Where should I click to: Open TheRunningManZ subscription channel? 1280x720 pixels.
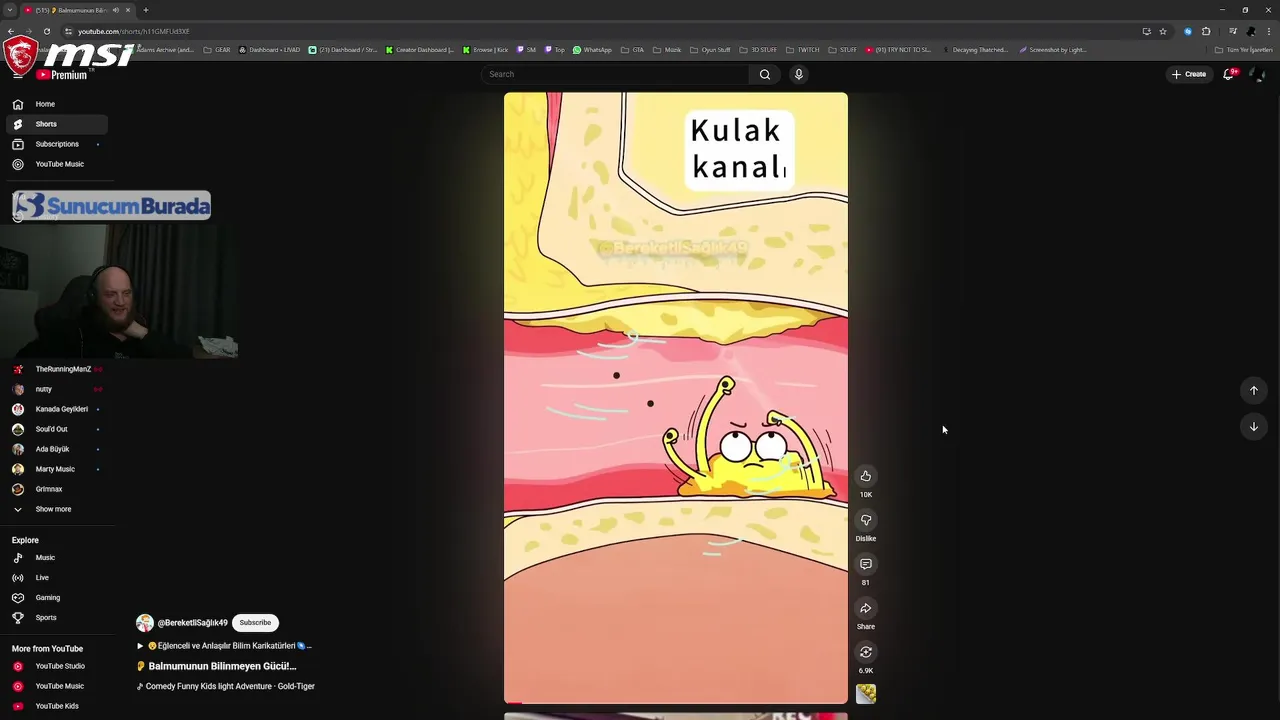(x=56, y=369)
